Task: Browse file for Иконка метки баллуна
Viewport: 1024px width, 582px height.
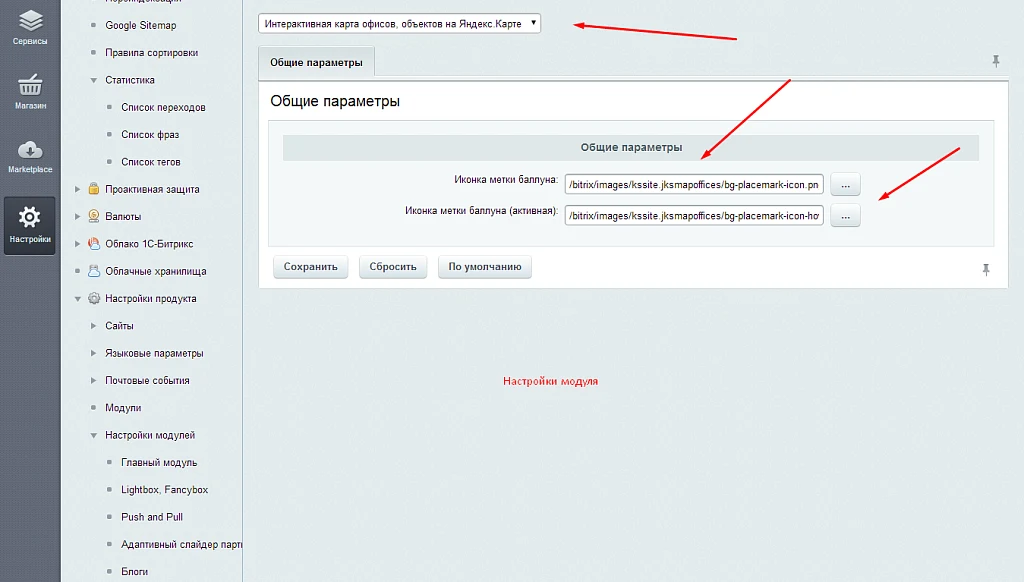Action: [845, 185]
